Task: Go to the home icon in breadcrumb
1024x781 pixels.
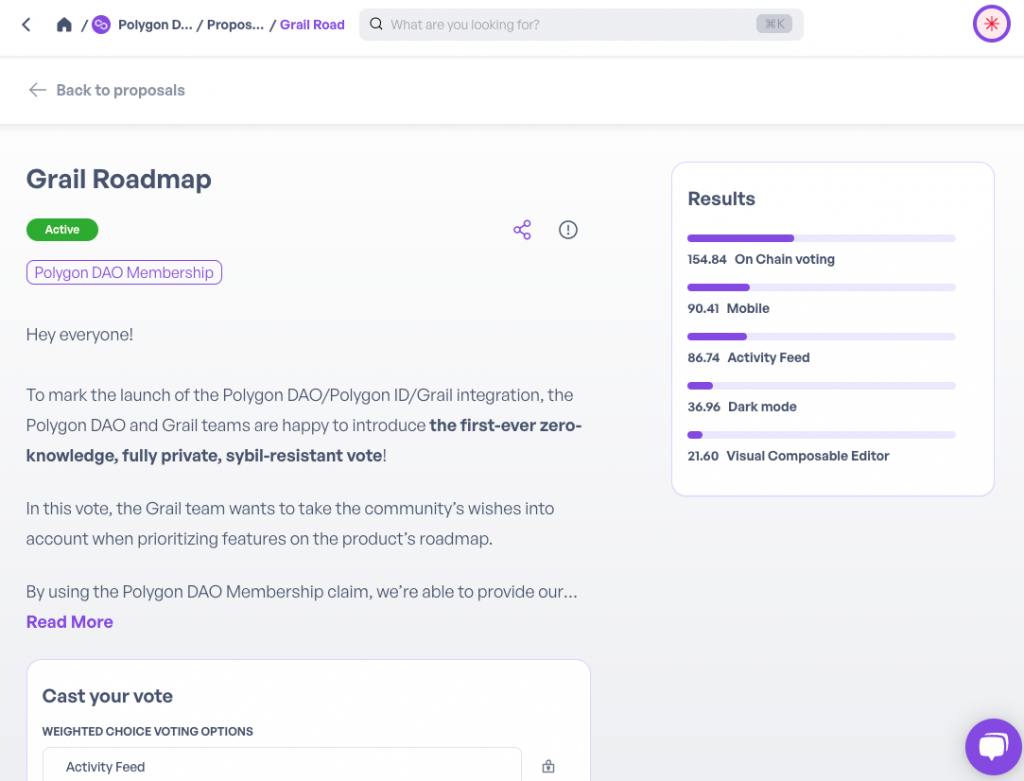Action: [64, 25]
